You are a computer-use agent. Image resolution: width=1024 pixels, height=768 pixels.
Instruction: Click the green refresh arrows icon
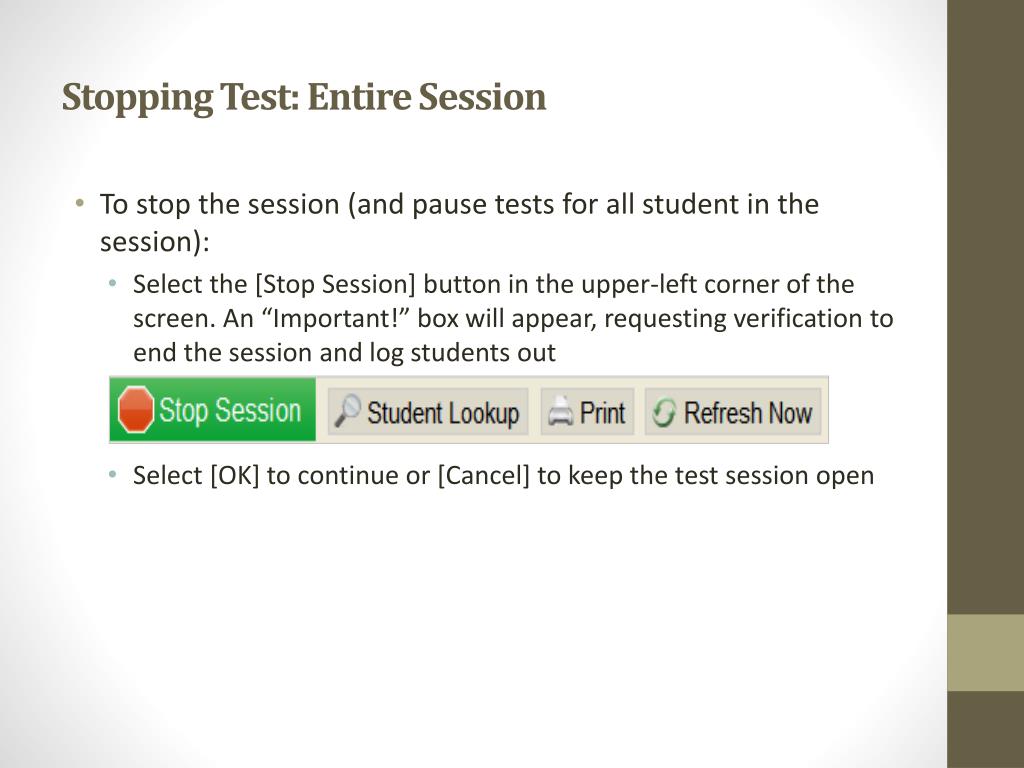pyautogui.click(x=664, y=412)
